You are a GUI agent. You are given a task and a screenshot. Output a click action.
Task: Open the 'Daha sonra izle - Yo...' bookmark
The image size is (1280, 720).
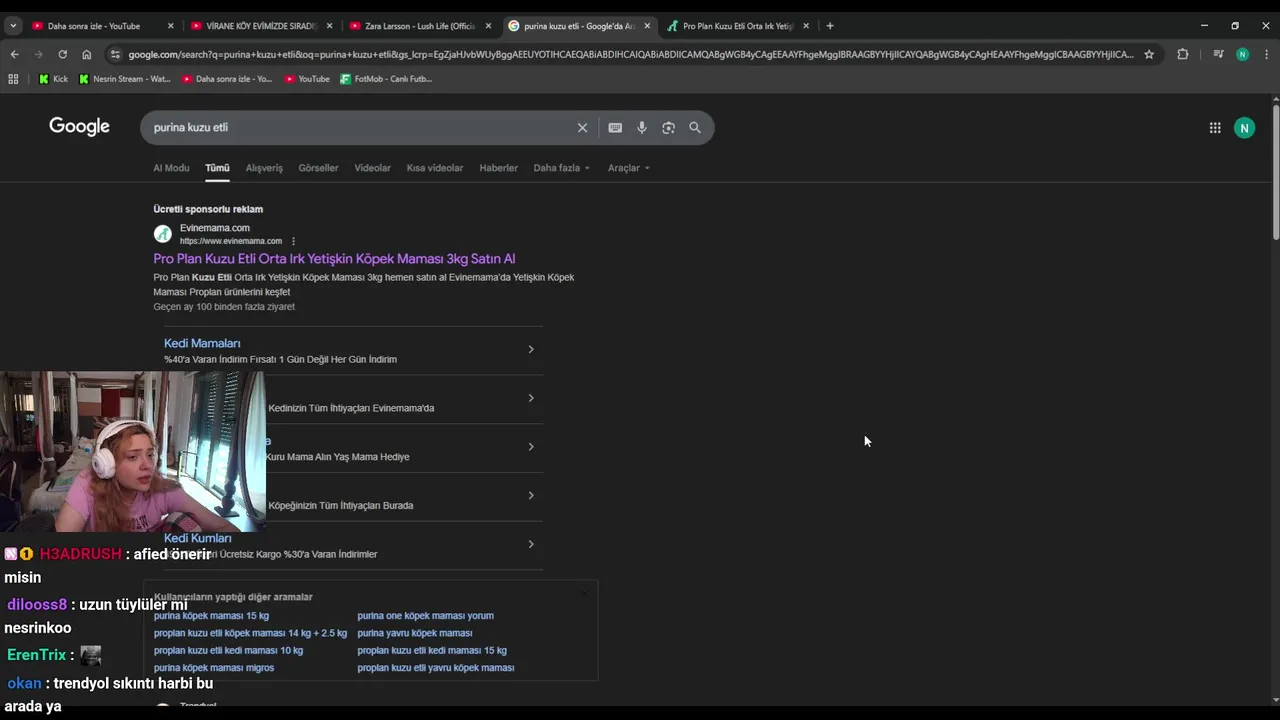227,79
